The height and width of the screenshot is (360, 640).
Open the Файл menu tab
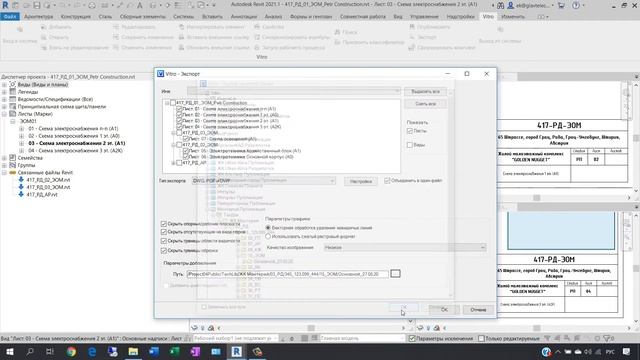pyautogui.click(x=10, y=17)
